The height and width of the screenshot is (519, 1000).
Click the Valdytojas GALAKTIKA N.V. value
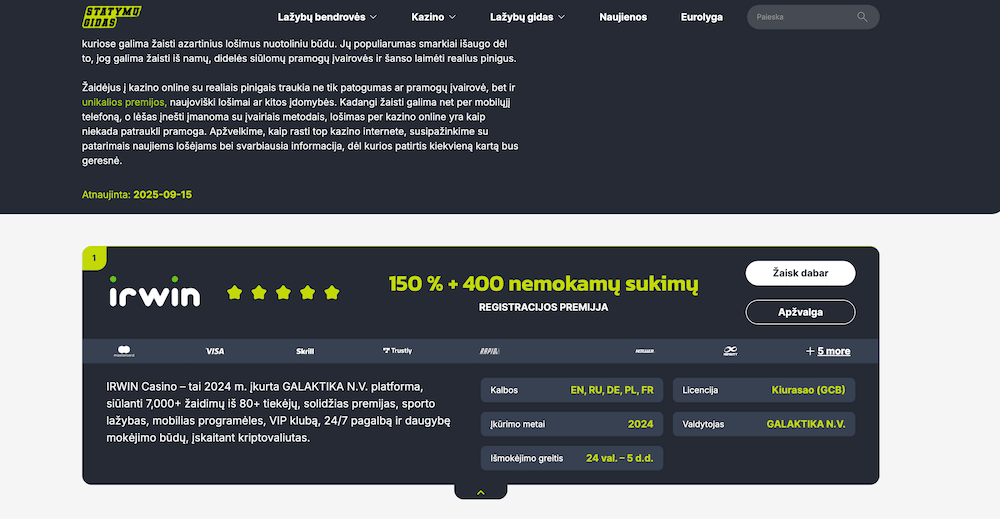806,424
